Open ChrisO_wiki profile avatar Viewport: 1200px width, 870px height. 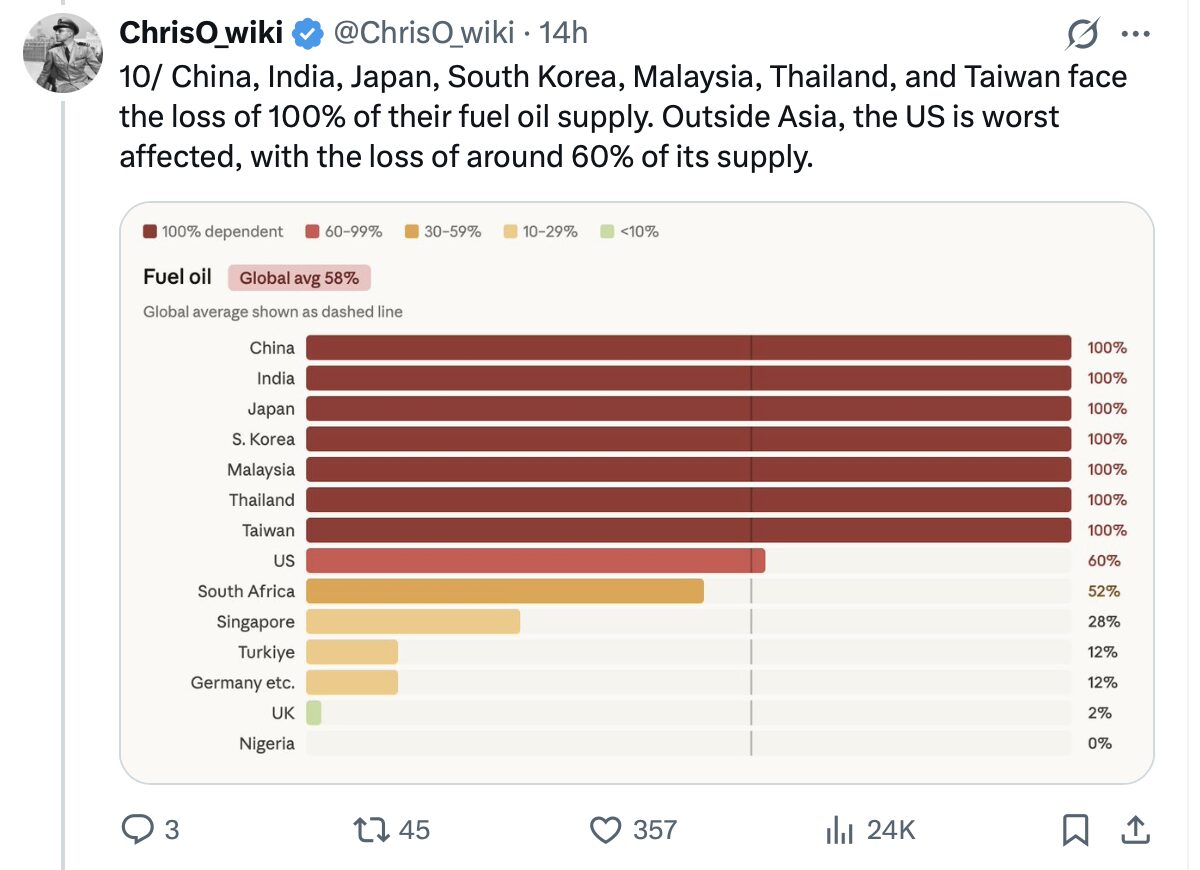(x=62, y=53)
